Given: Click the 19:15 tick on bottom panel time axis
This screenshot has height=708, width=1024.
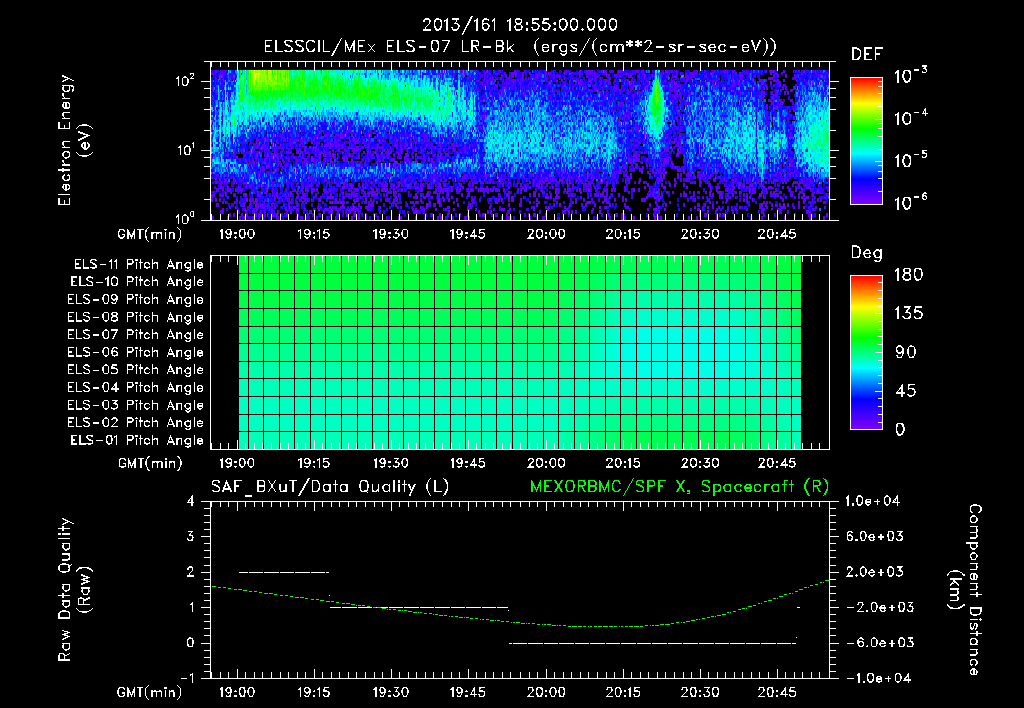Looking at the screenshot, I should point(313,692).
